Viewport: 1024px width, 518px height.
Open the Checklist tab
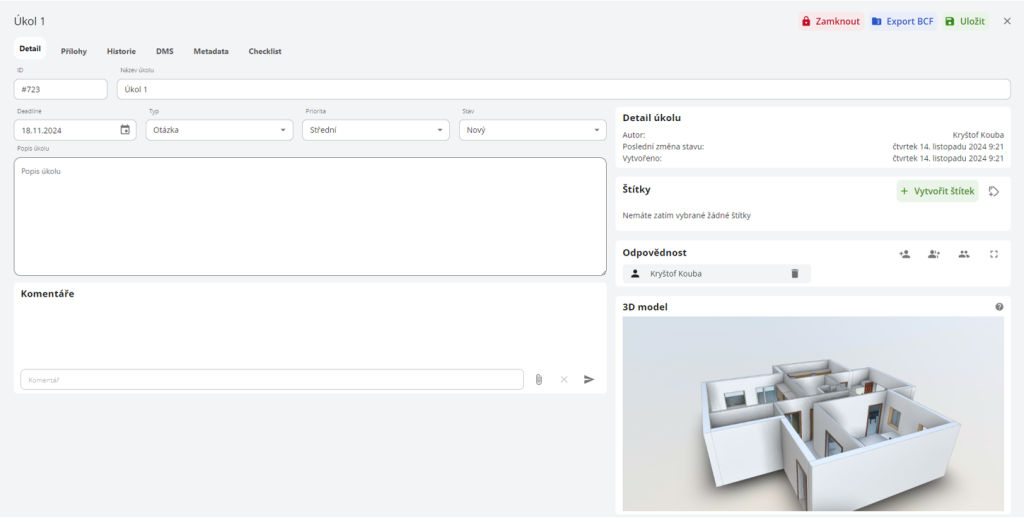[x=265, y=51]
